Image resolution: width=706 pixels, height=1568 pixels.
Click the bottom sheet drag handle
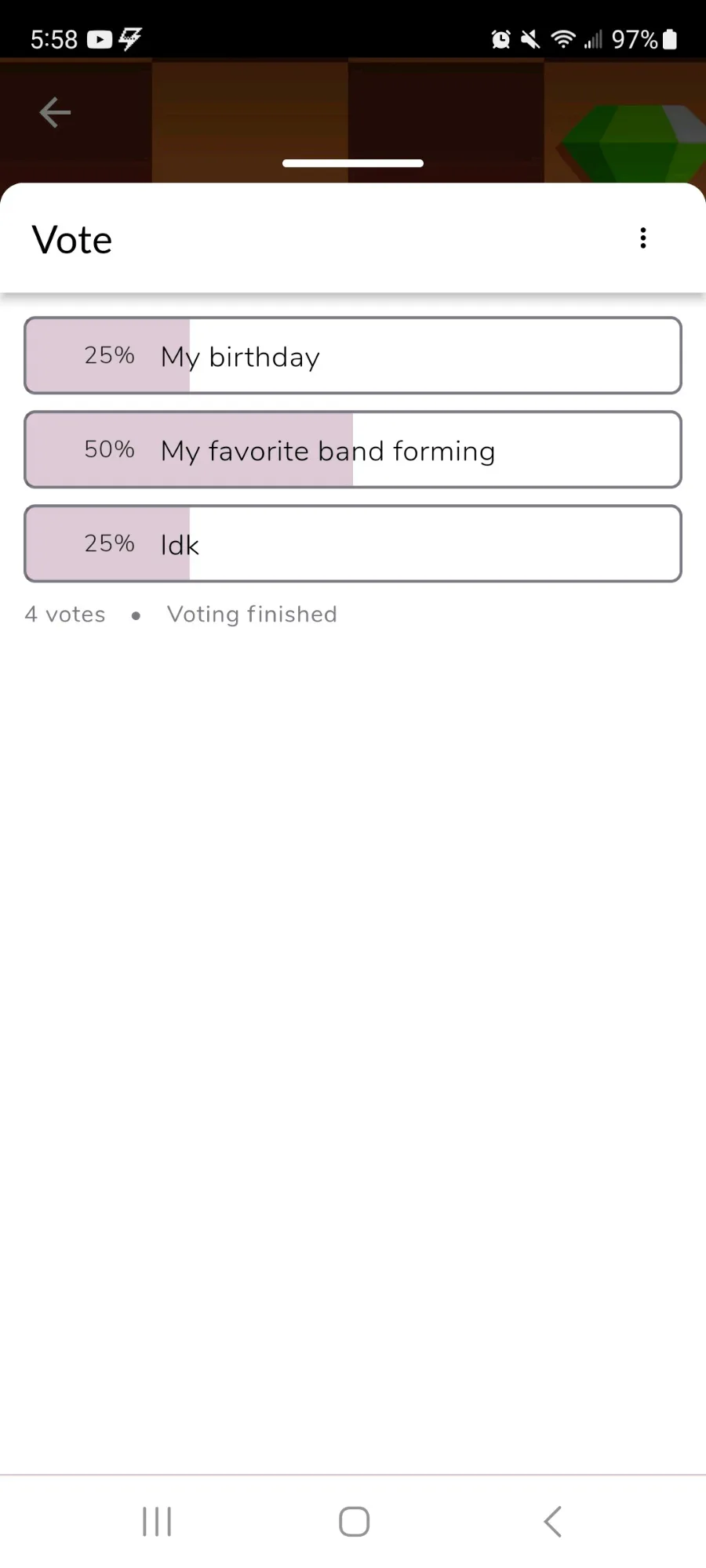point(353,163)
